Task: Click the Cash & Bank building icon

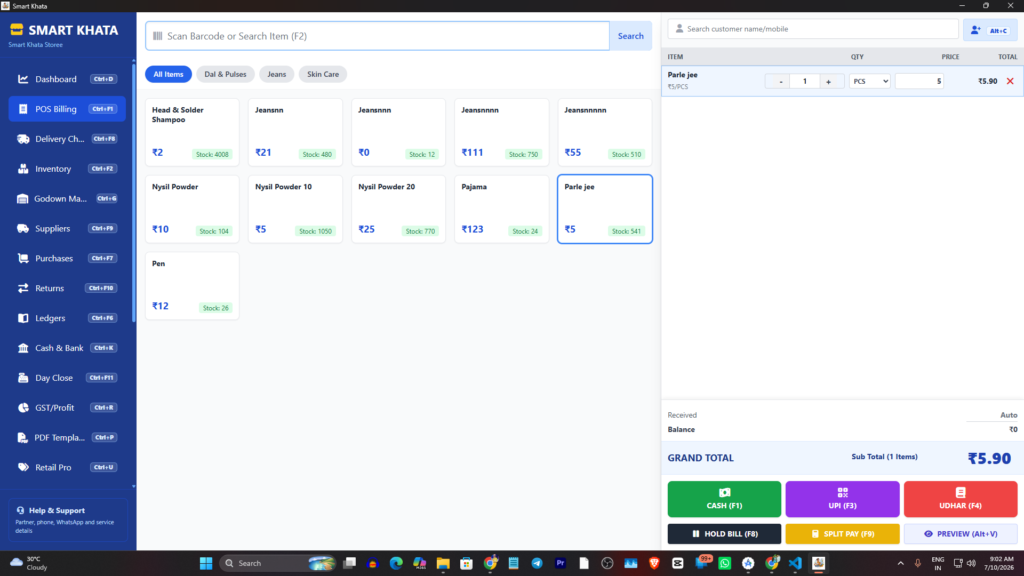Action: click(x=23, y=348)
